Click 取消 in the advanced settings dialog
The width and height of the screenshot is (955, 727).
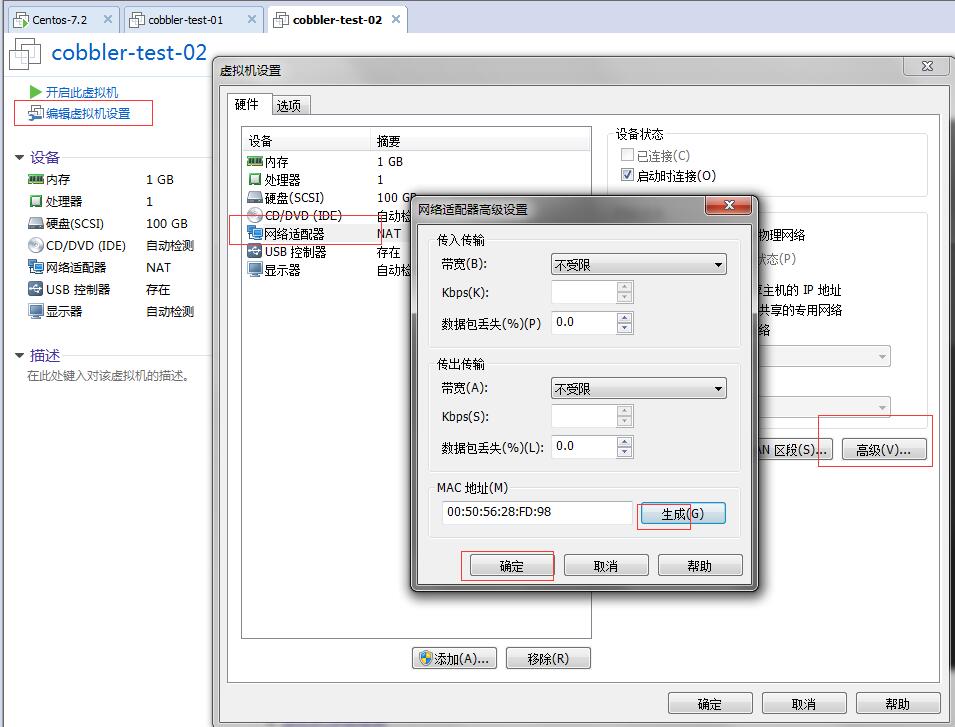tap(605, 566)
